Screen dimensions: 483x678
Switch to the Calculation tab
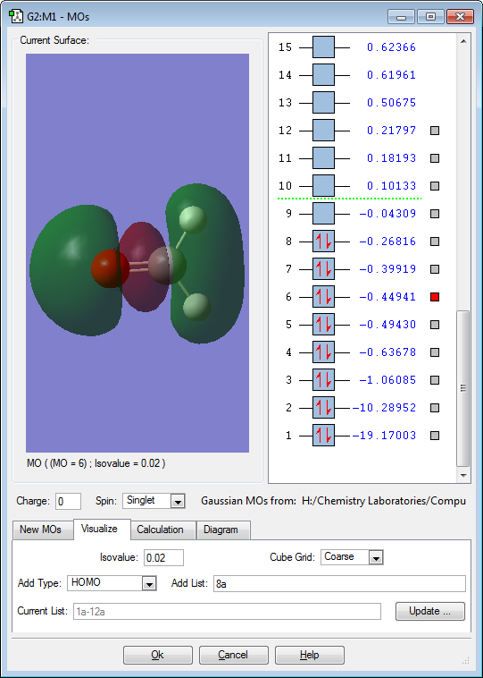160,530
